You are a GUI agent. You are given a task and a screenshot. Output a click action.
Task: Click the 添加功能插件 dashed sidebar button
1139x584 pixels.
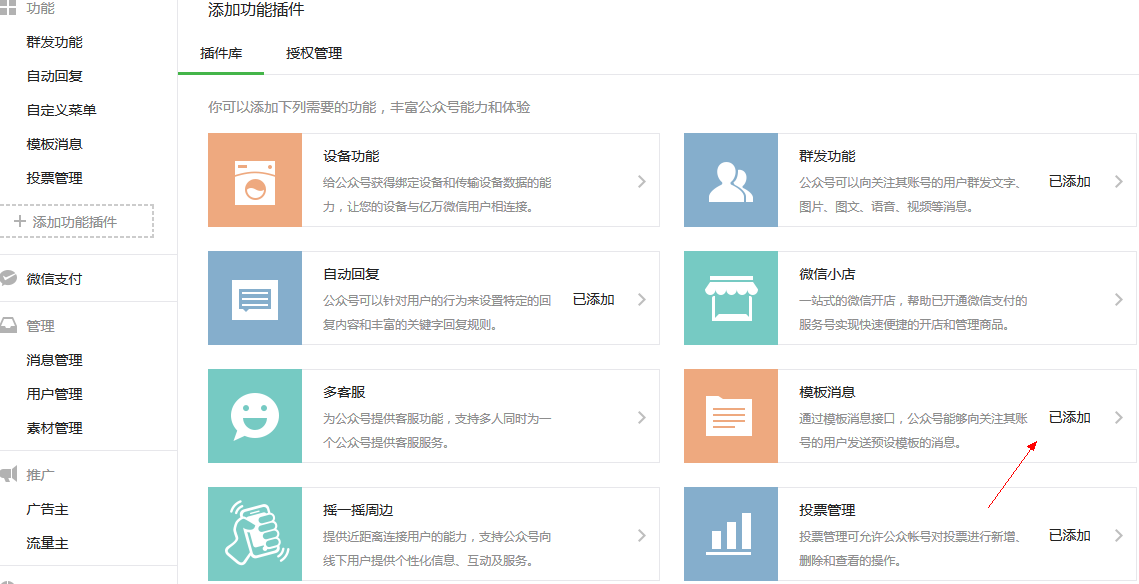coord(76,222)
